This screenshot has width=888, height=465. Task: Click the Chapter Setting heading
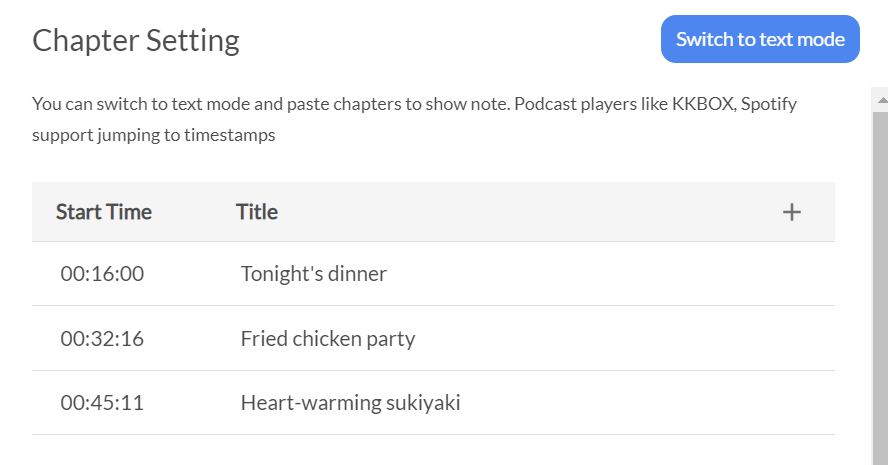[136, 41]
